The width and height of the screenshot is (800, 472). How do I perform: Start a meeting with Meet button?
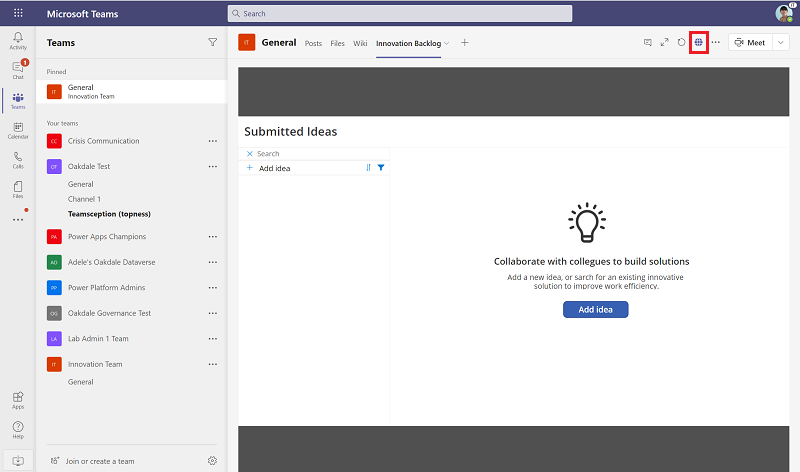[x=750, y=42]
